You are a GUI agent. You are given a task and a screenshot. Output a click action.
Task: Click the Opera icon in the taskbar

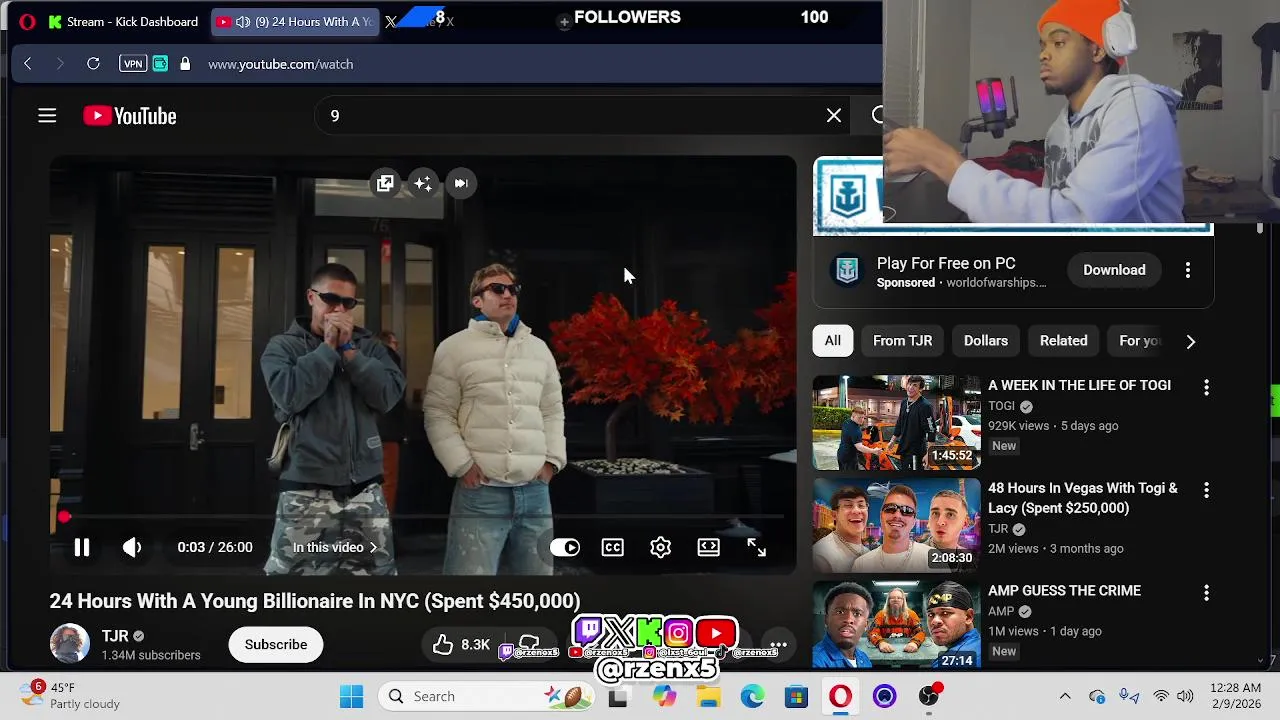(840, 696)
